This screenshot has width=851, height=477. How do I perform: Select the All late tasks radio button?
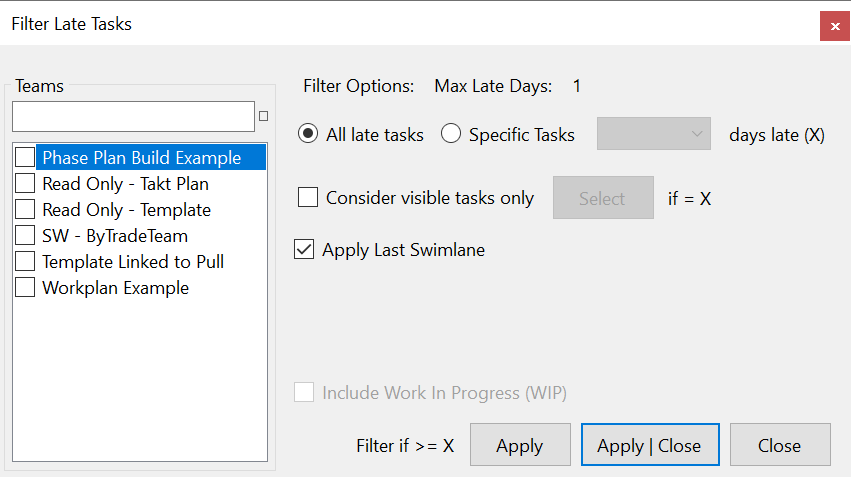click(x=308, y=133)
